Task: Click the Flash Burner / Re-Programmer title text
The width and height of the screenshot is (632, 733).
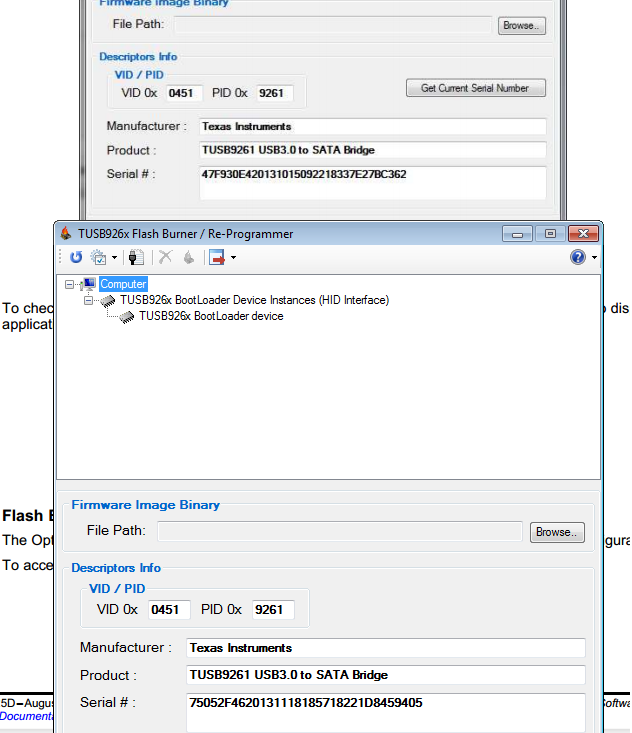Action: point(186,234)
